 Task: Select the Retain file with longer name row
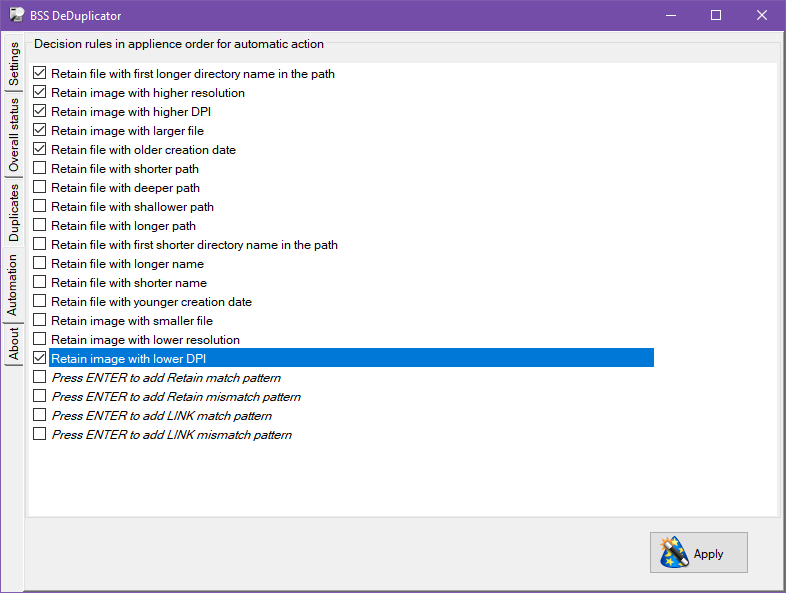[x=127, y=264]
